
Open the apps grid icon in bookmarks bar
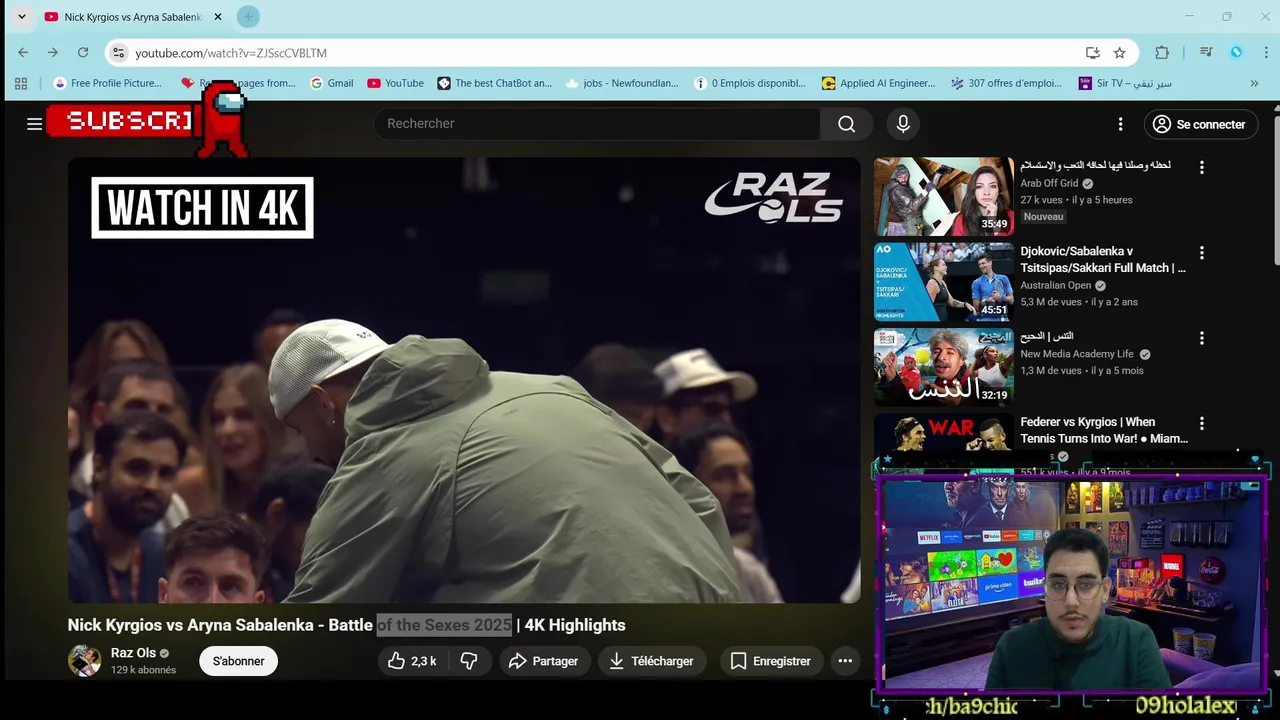21,83
